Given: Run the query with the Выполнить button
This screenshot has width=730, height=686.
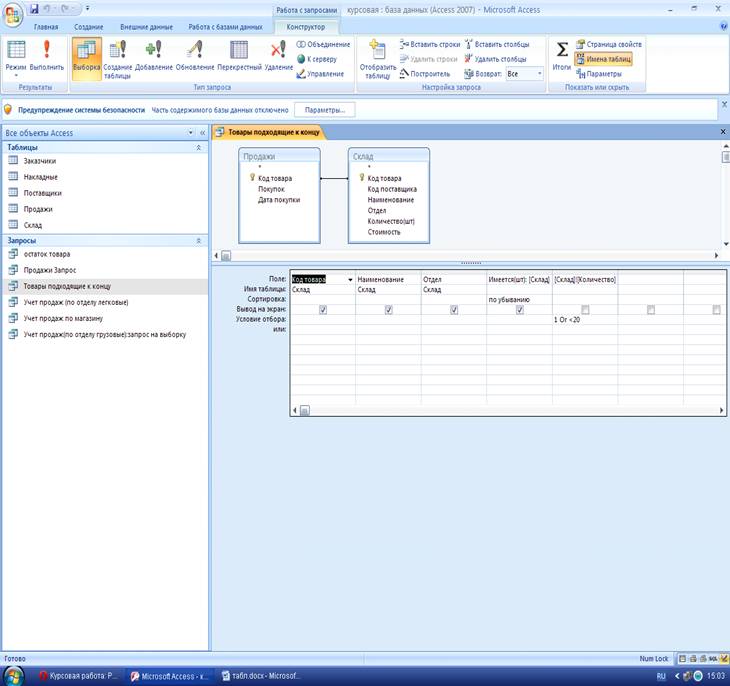Looking at the screenshot, I should [53, 56].
